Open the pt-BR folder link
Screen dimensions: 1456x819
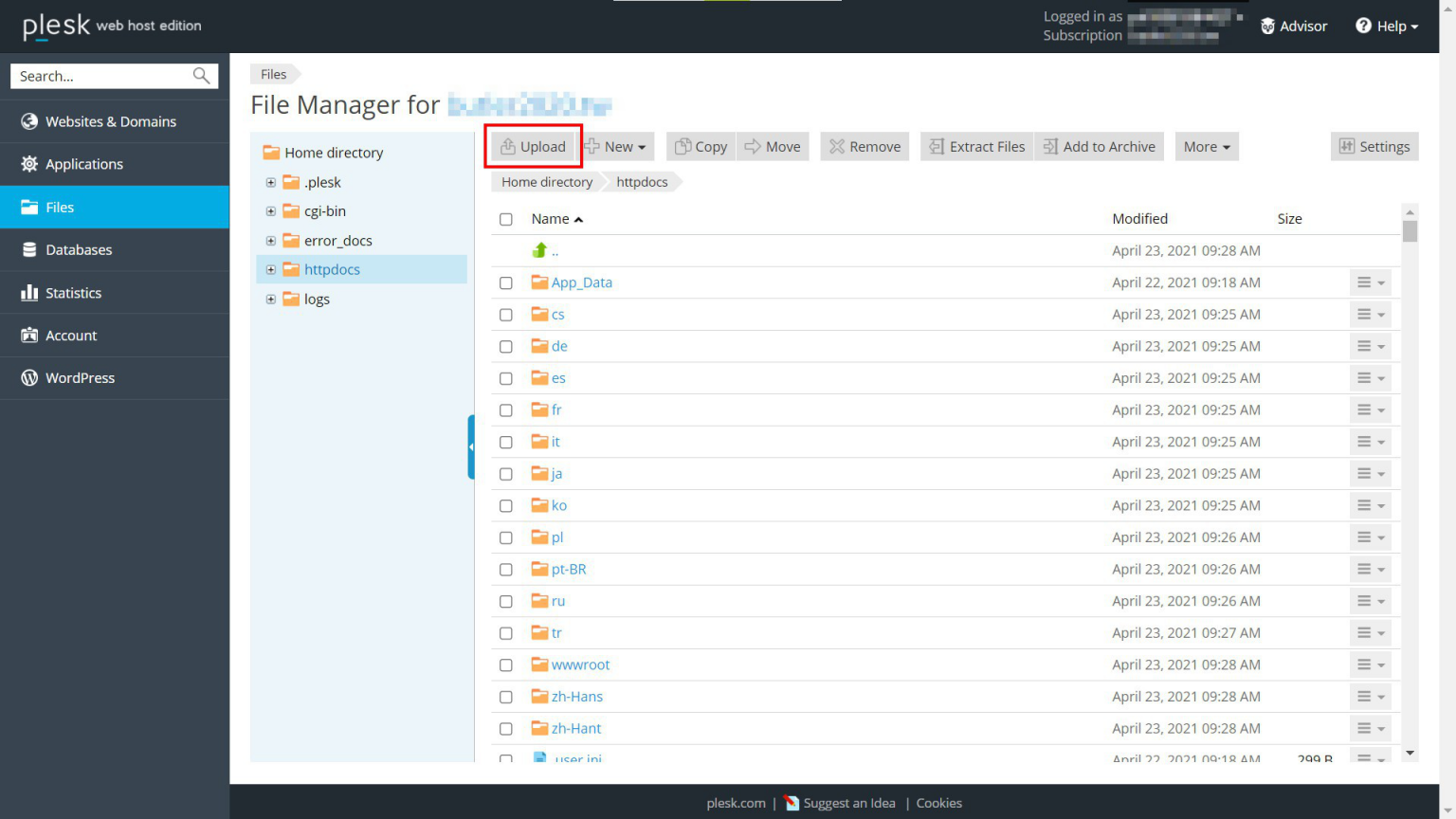[569, 569]
